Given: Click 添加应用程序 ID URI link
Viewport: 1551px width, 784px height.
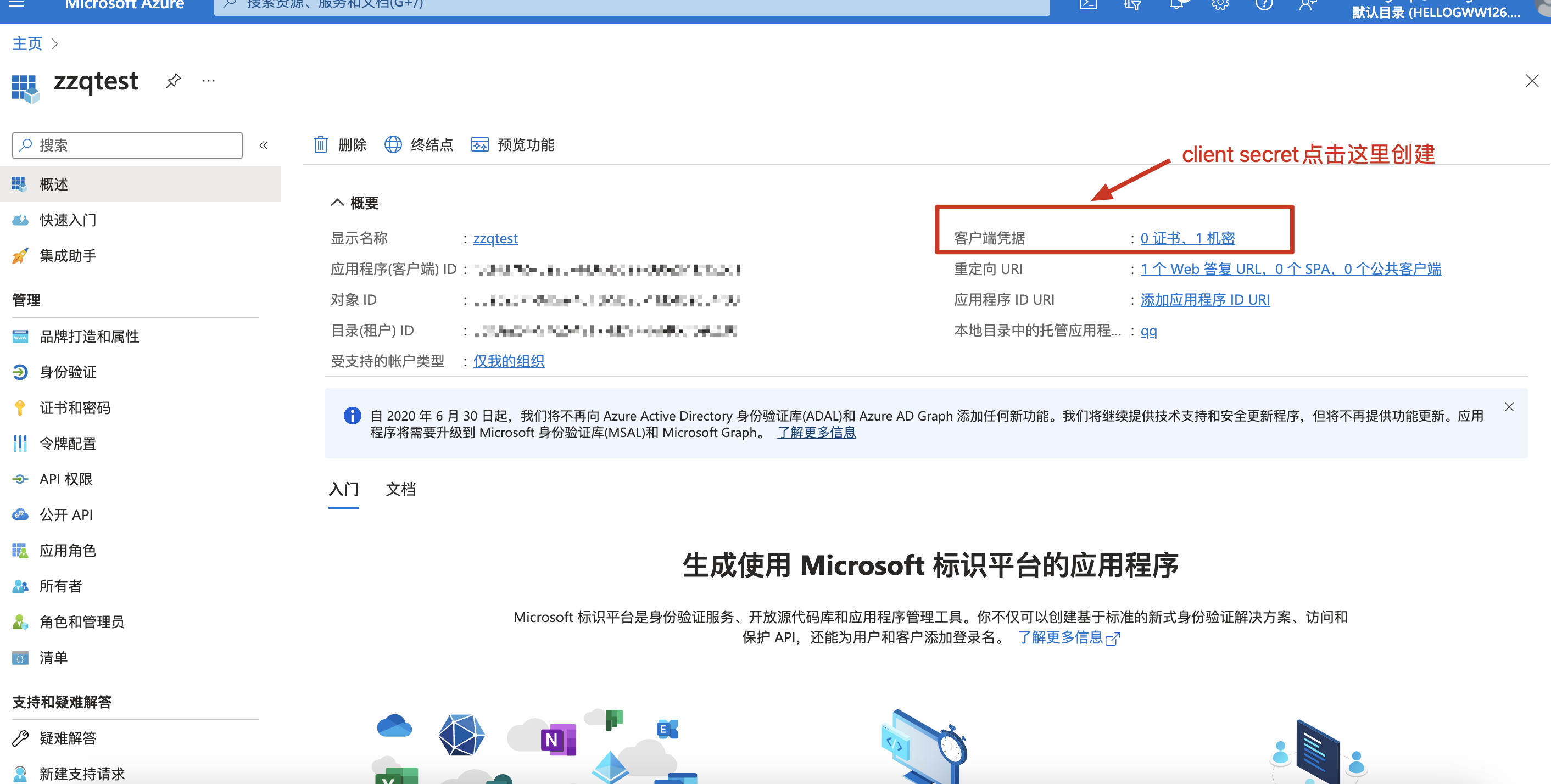Looking at the screenshot, I should tap(1204, 299).
